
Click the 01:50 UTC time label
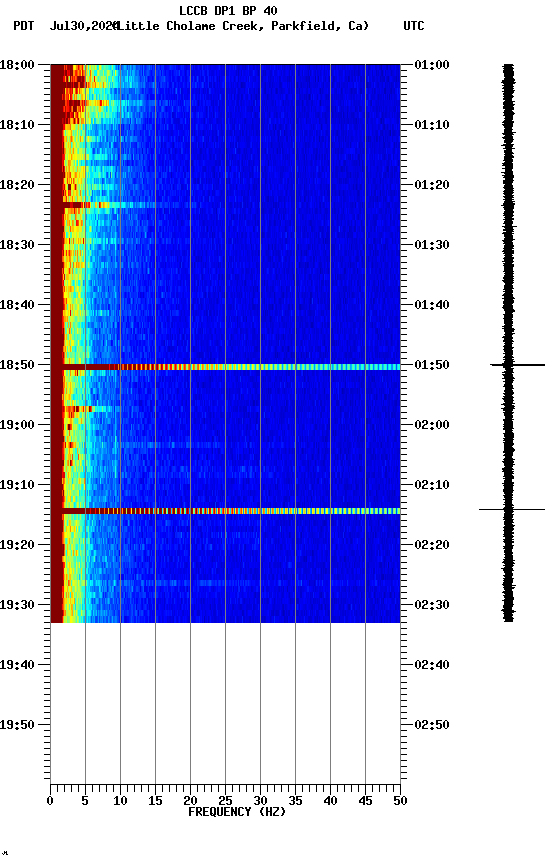point(432,365)
